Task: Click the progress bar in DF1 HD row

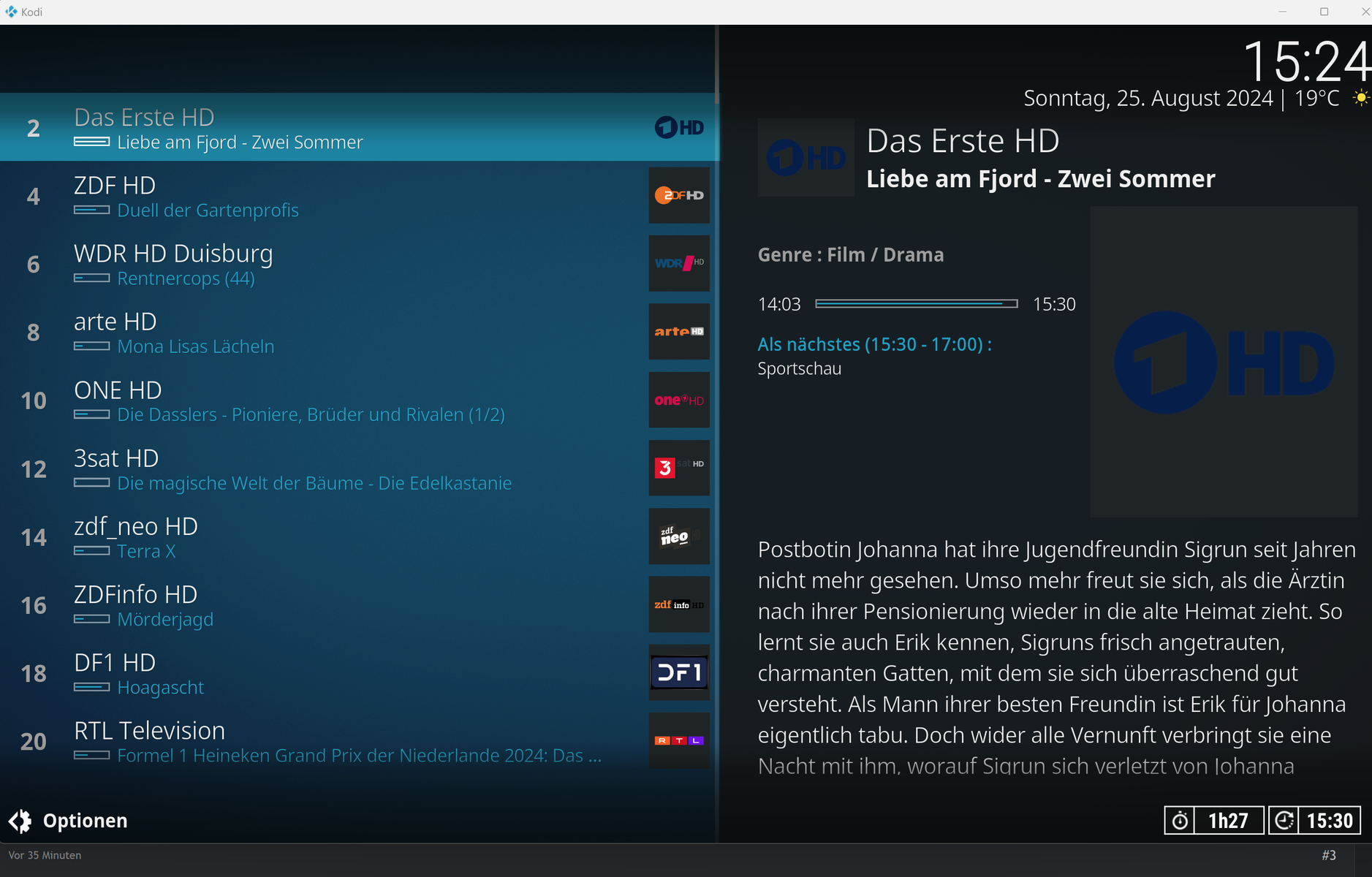Action: tap(92, 687)
